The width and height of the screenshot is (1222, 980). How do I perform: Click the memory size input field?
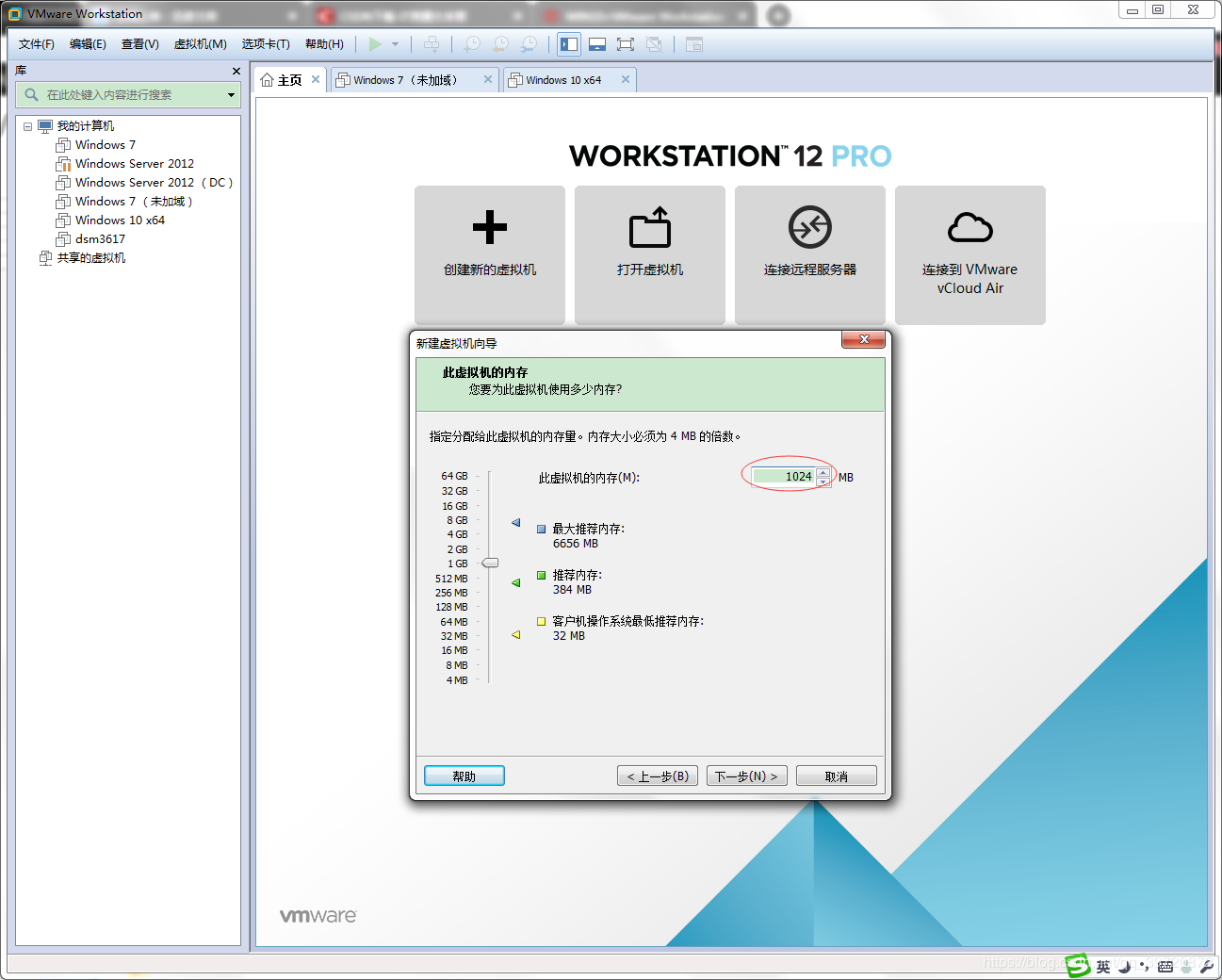[x=784, y=477]
